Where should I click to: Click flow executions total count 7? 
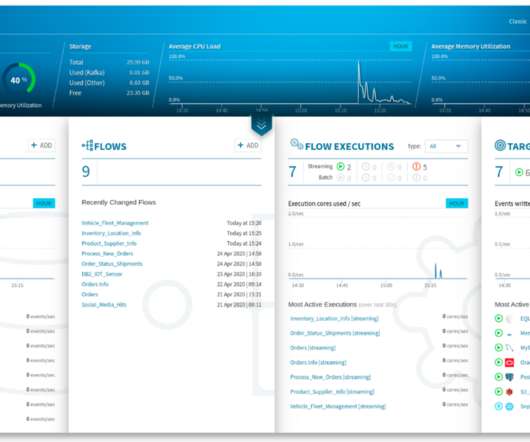point(292,172)
